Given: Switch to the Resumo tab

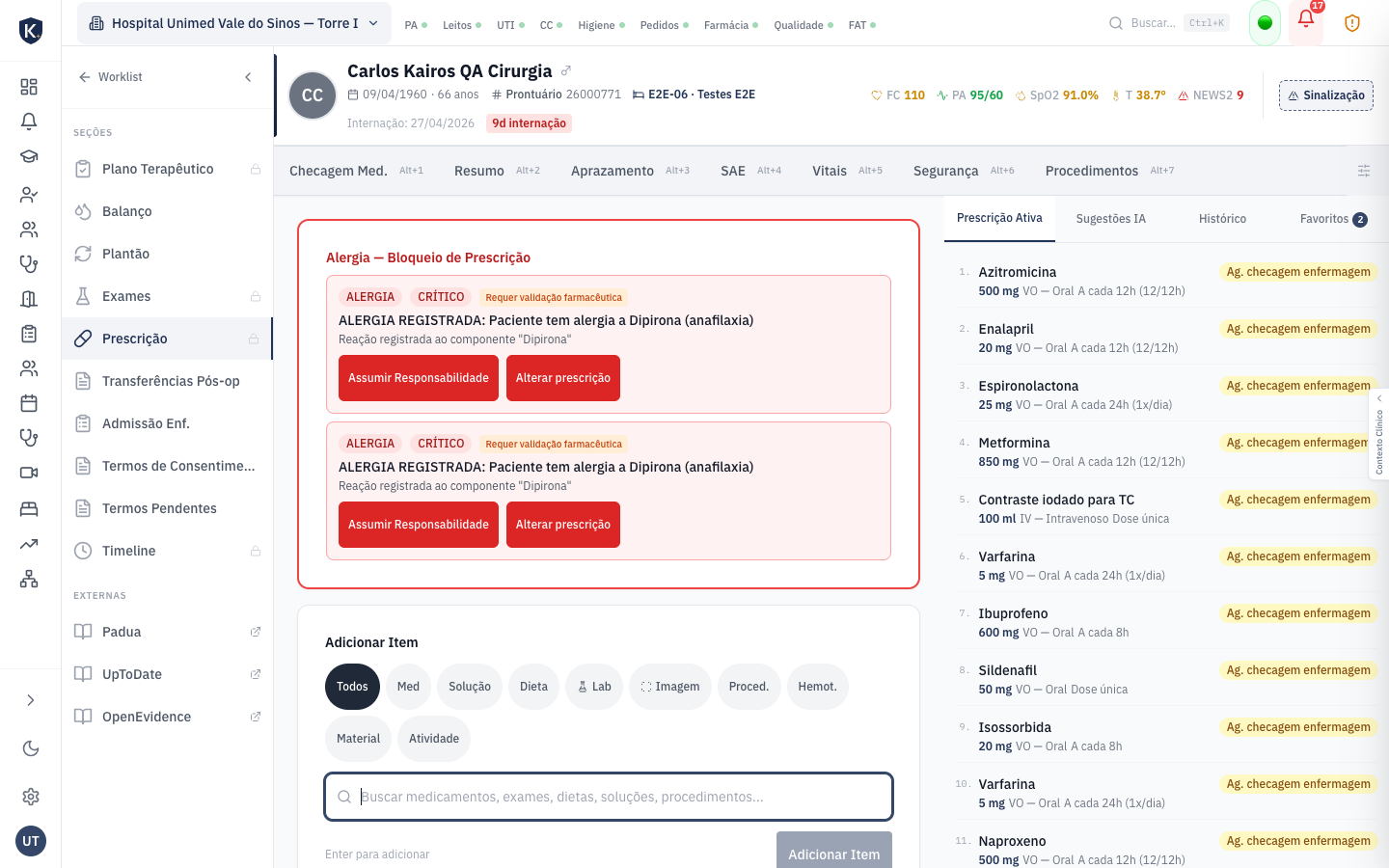Looking at the screenshot, I should pos(497,171).
